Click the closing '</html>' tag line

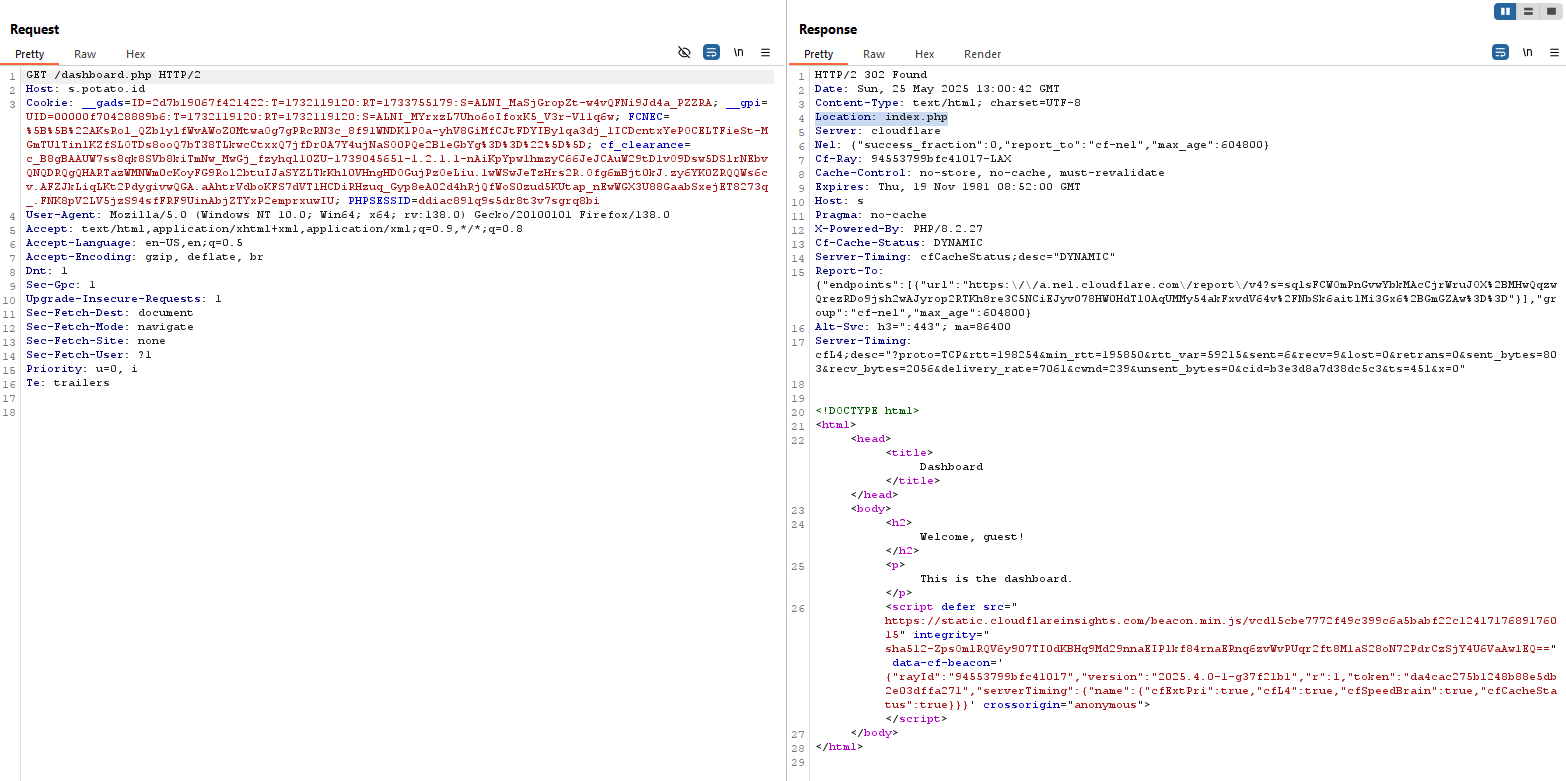click(839, 747)
